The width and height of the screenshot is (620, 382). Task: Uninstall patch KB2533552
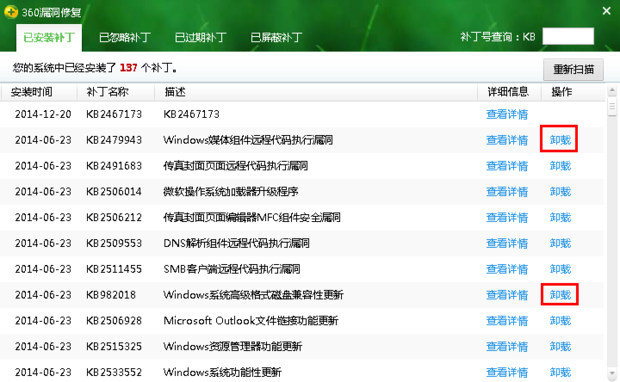coord(560,373)
